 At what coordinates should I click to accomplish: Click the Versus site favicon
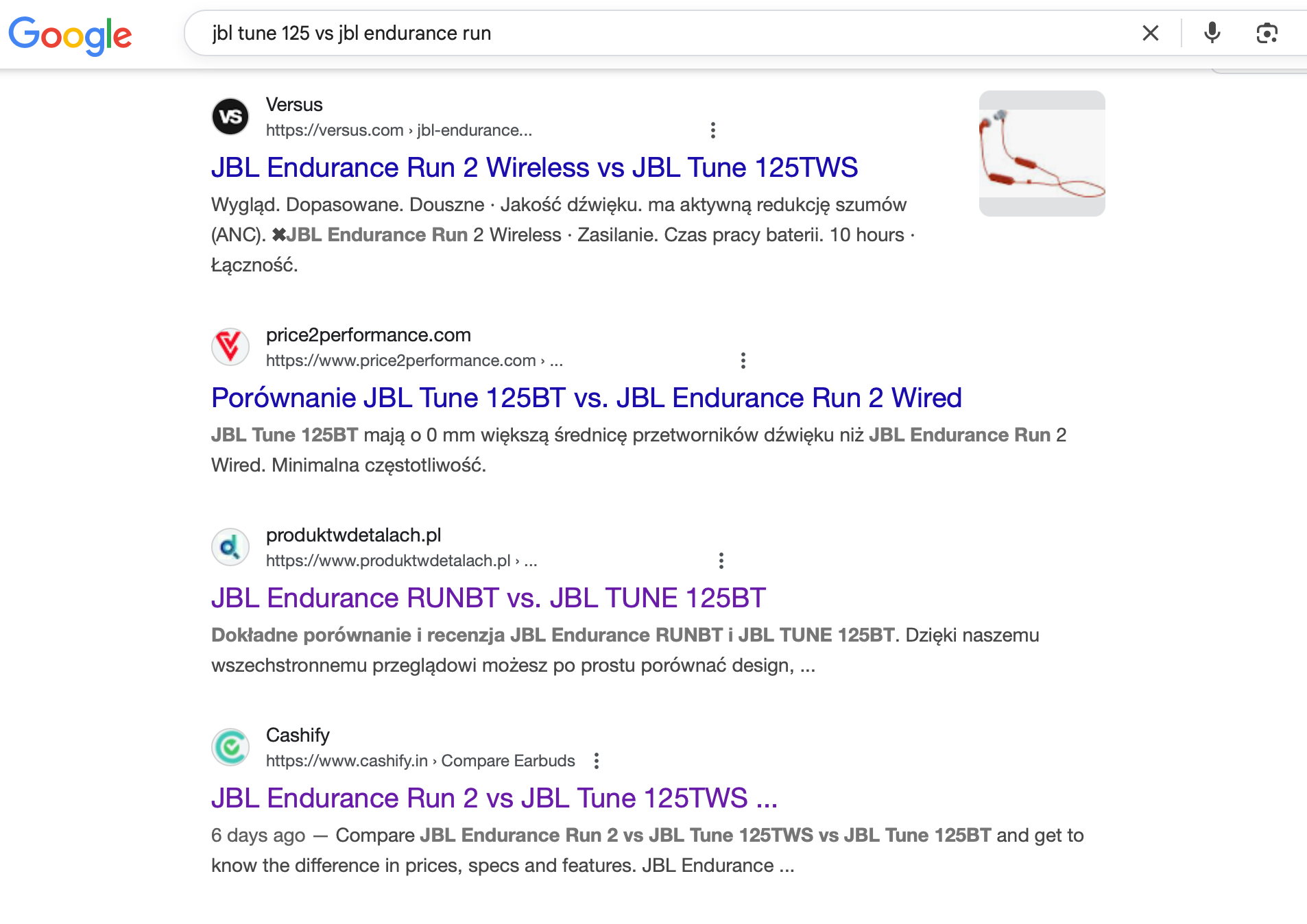pos(230,117)
